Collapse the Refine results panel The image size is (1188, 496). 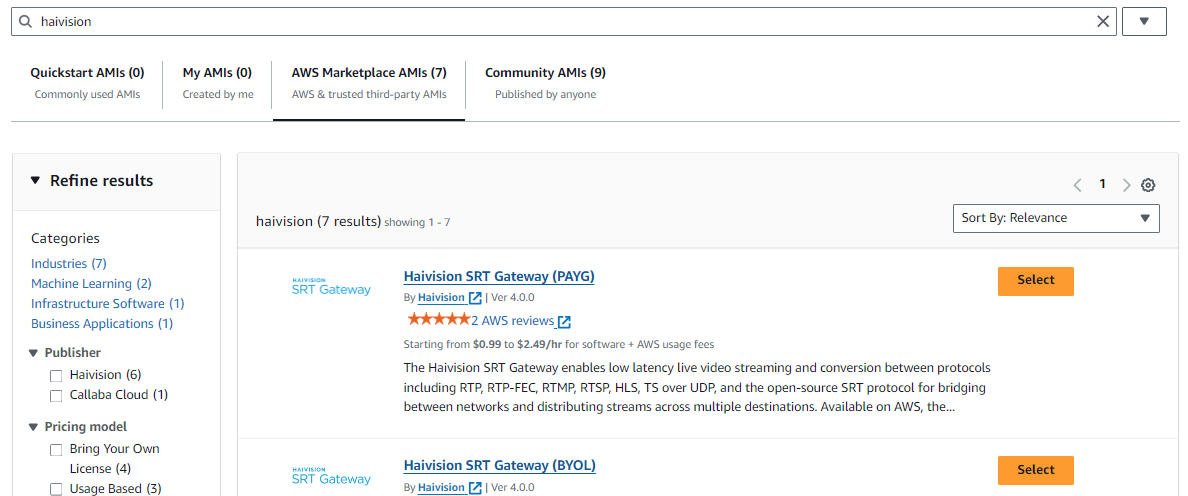click(x=35, y=181)
